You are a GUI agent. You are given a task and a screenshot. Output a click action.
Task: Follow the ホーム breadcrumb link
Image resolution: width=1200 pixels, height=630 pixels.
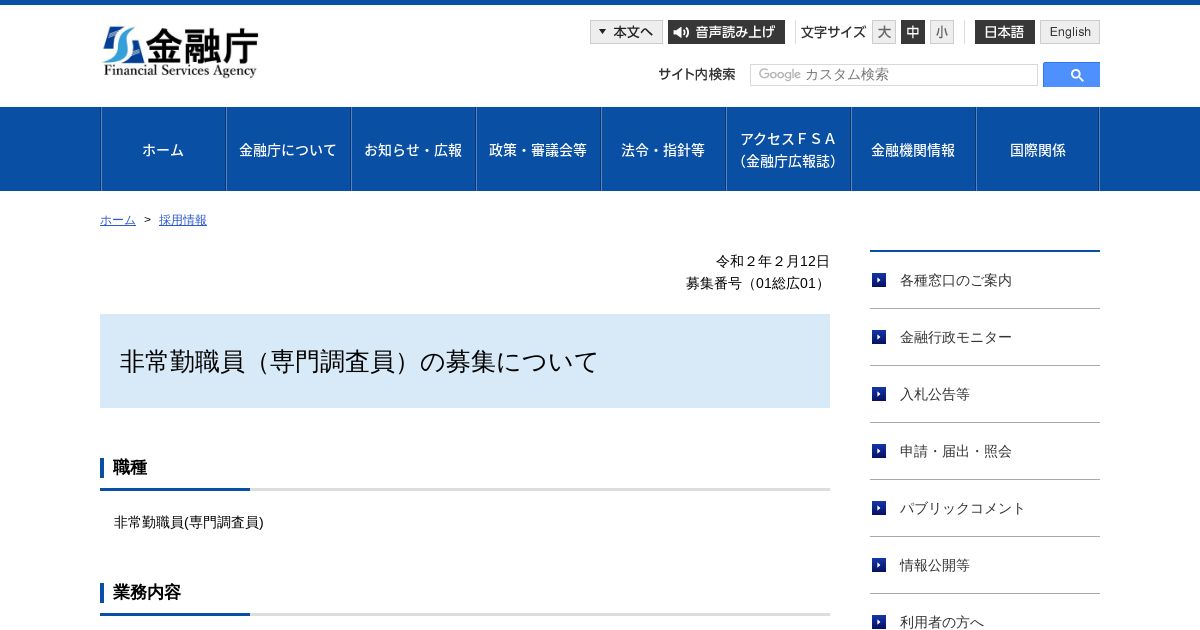(118, 220)
